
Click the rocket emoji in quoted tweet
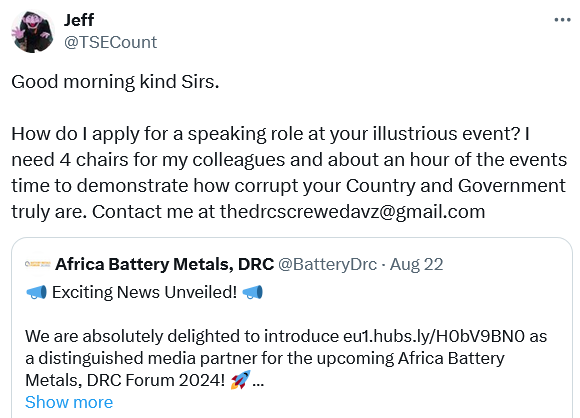240,380
